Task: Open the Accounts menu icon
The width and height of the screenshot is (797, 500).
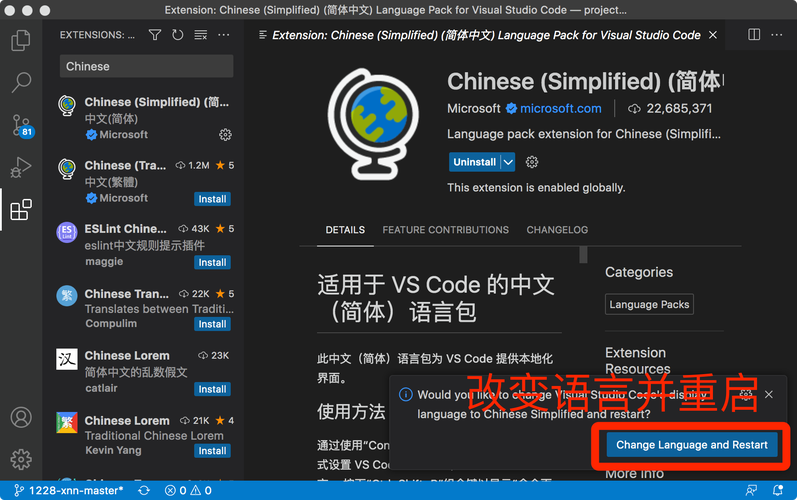Action: (21, 417)
